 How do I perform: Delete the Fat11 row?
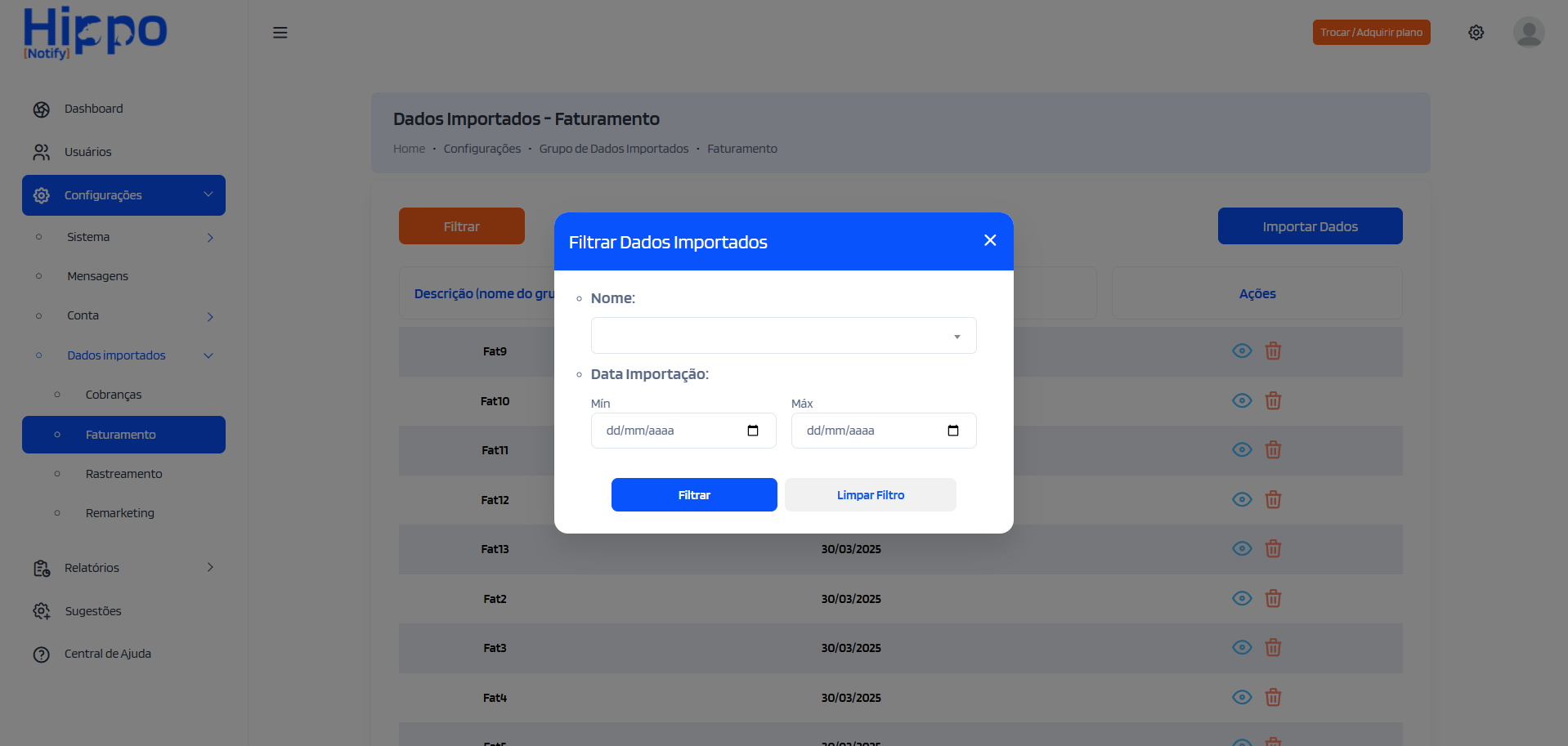1273,450
